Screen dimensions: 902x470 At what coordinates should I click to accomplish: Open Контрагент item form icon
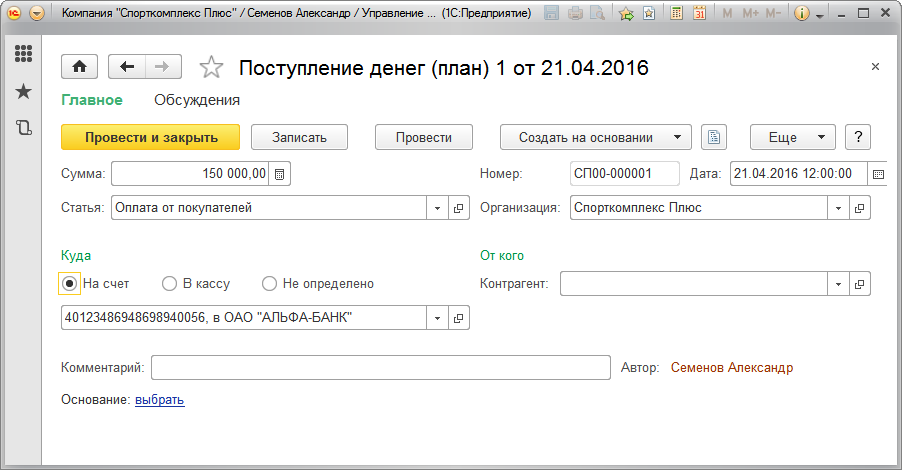click(x=859, y=284)
